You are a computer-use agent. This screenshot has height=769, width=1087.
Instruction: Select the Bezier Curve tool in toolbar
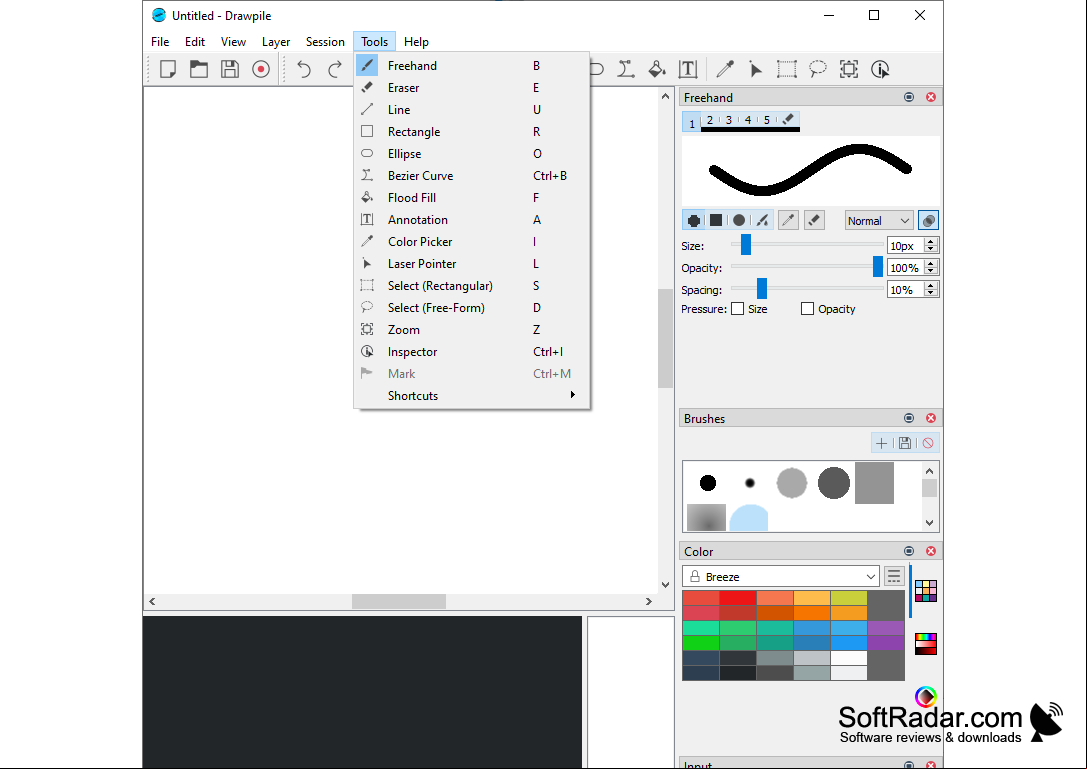coord(626,69)
